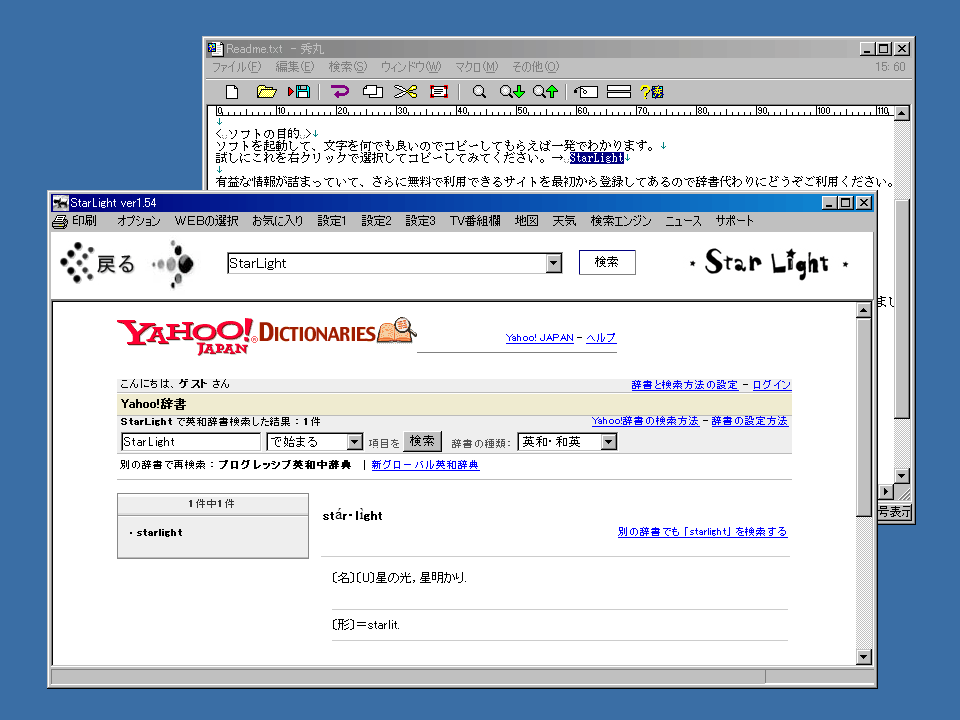960x720 pixels.
Task: Click the New file icon in the 秀丸 toolbar
Action: [x=231, y=92]
